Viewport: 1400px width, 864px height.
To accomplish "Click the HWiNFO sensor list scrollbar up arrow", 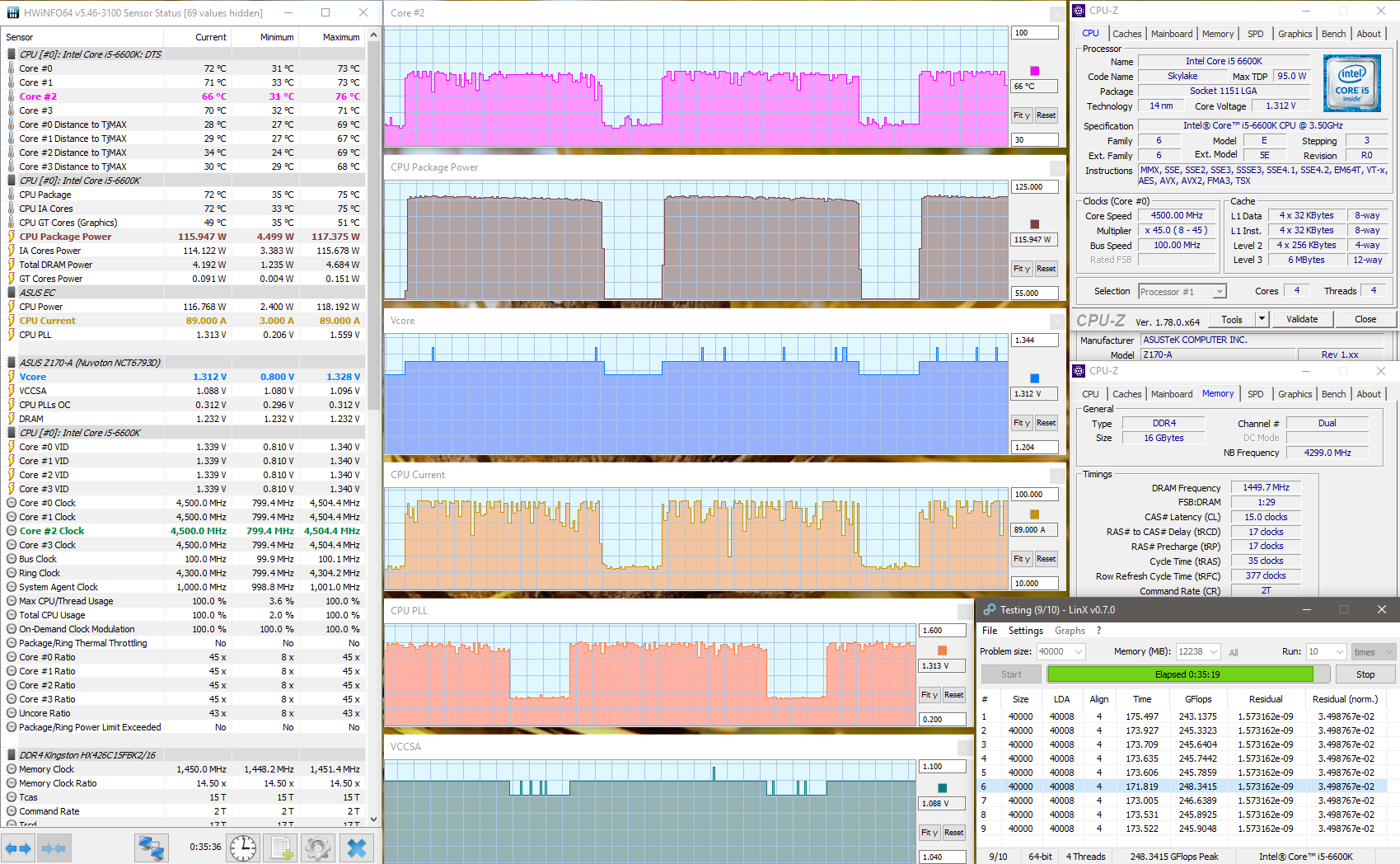I will [x=374, y=35].
